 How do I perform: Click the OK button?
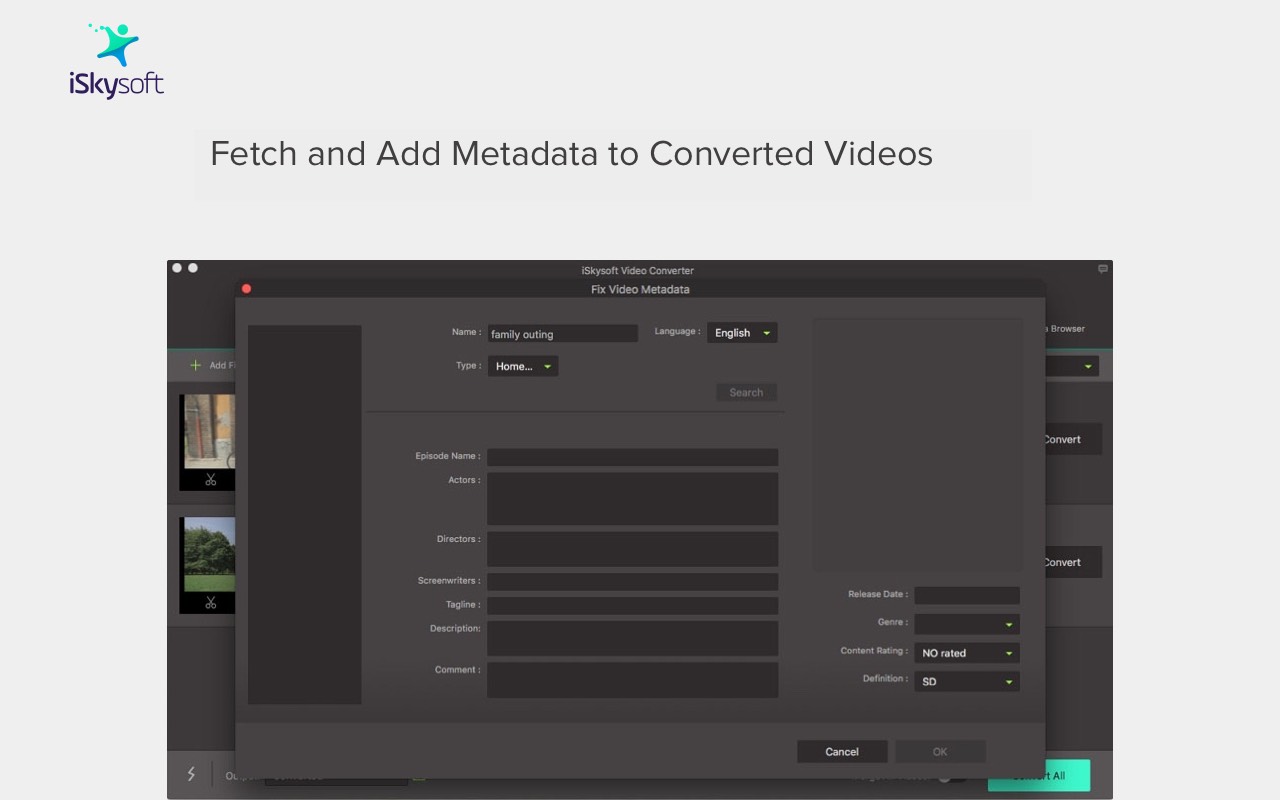point(940,752)
